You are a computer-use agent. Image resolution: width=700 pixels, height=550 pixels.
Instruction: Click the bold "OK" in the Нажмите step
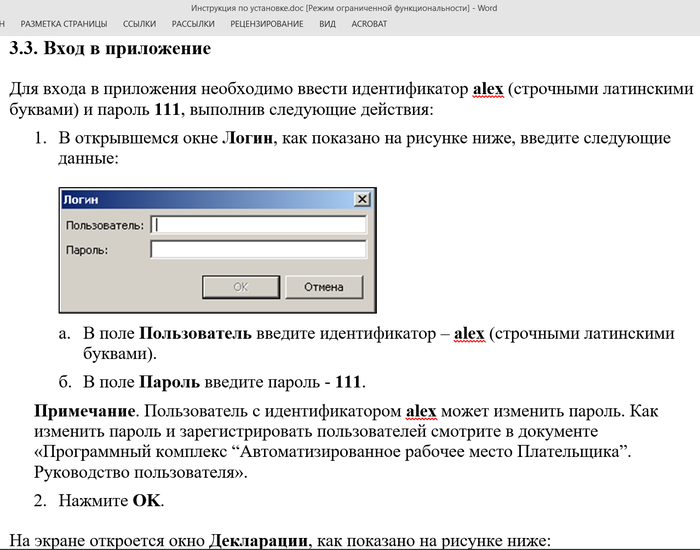pos(146,500)
